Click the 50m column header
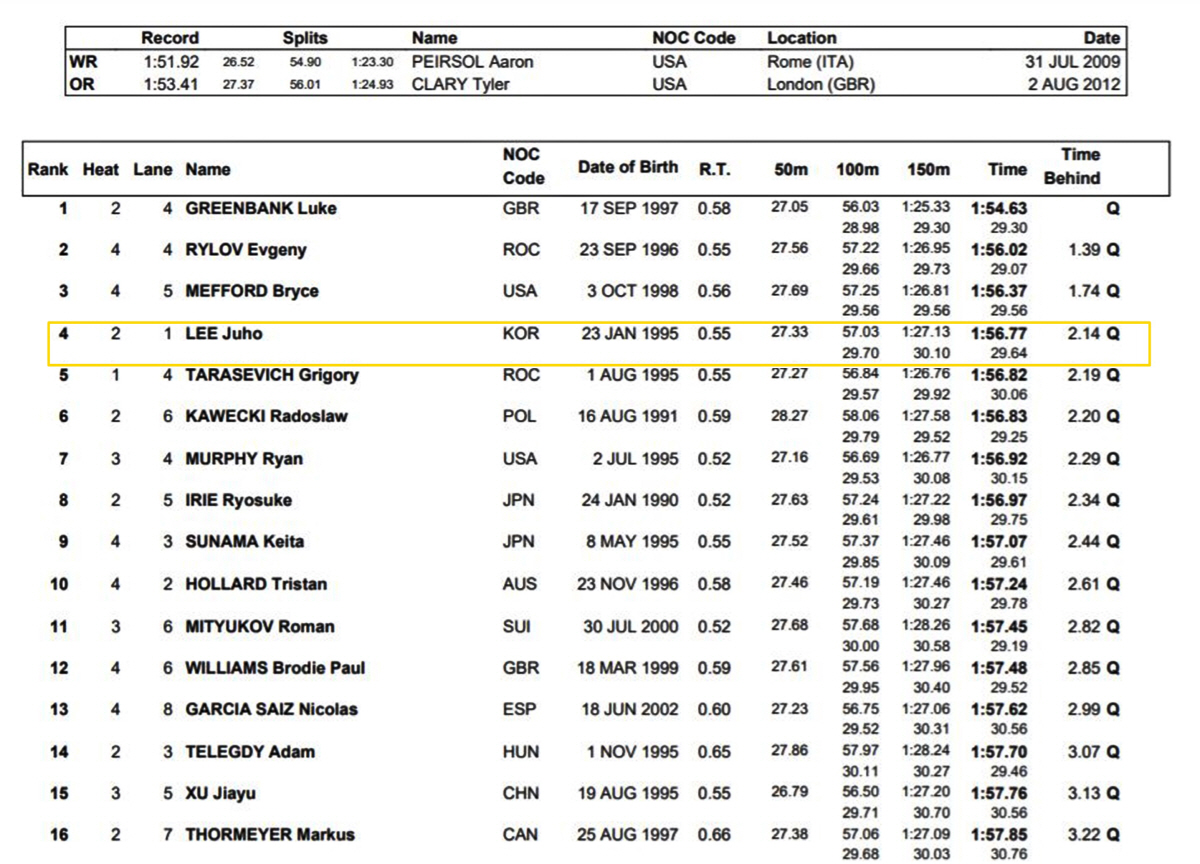Viewport: 1200px width, 864px height. pyautogui.click(x=791, y=170)
